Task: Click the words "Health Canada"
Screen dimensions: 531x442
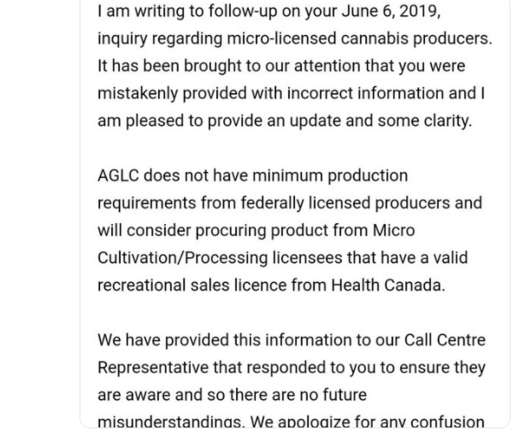Action: tap(386, 285)
